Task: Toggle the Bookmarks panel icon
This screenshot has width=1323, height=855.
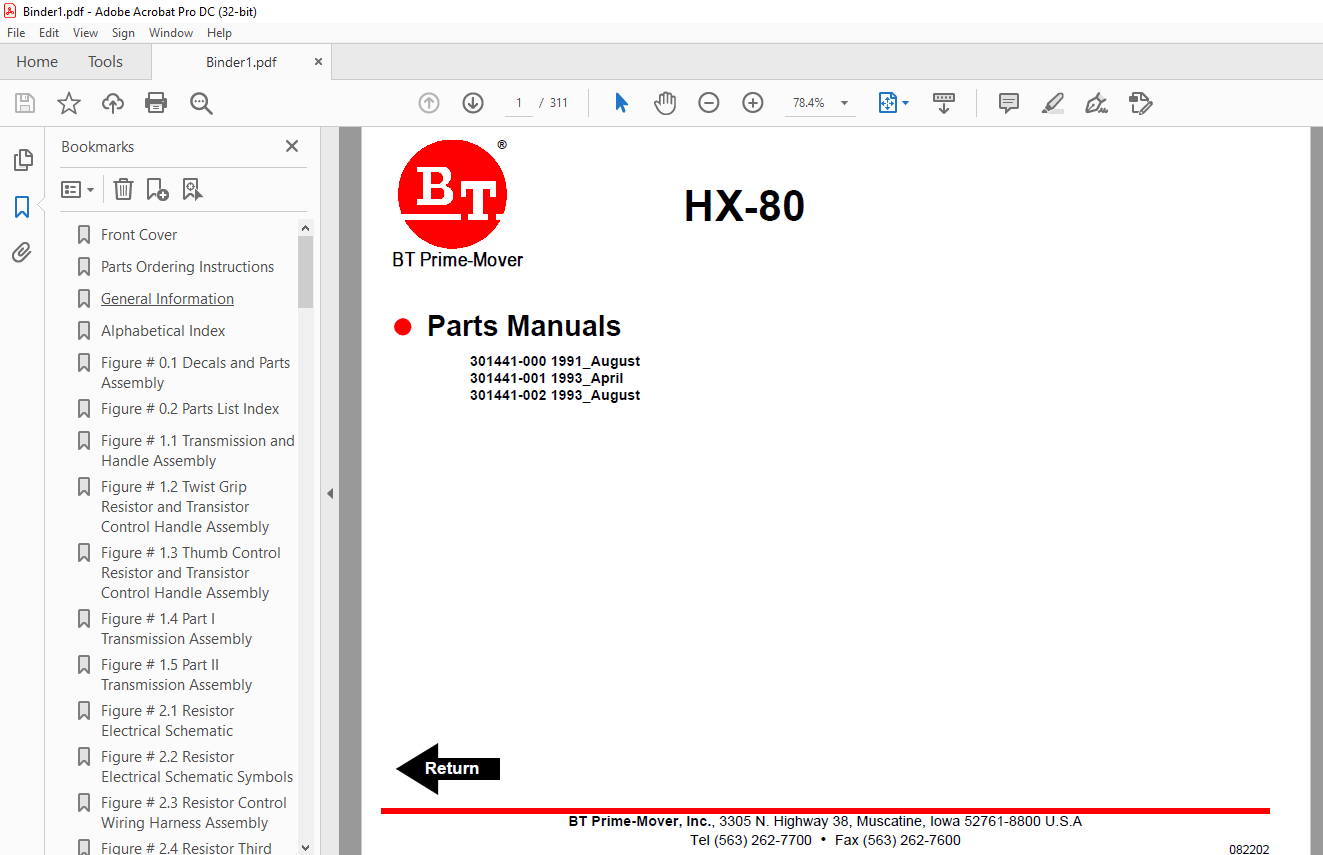Action: (x=22, y=207)
